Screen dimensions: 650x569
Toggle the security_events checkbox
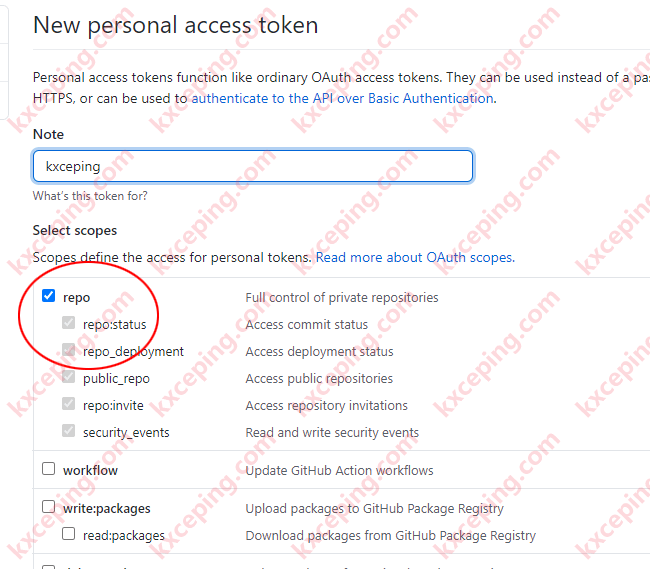click(x=68, y=431)
